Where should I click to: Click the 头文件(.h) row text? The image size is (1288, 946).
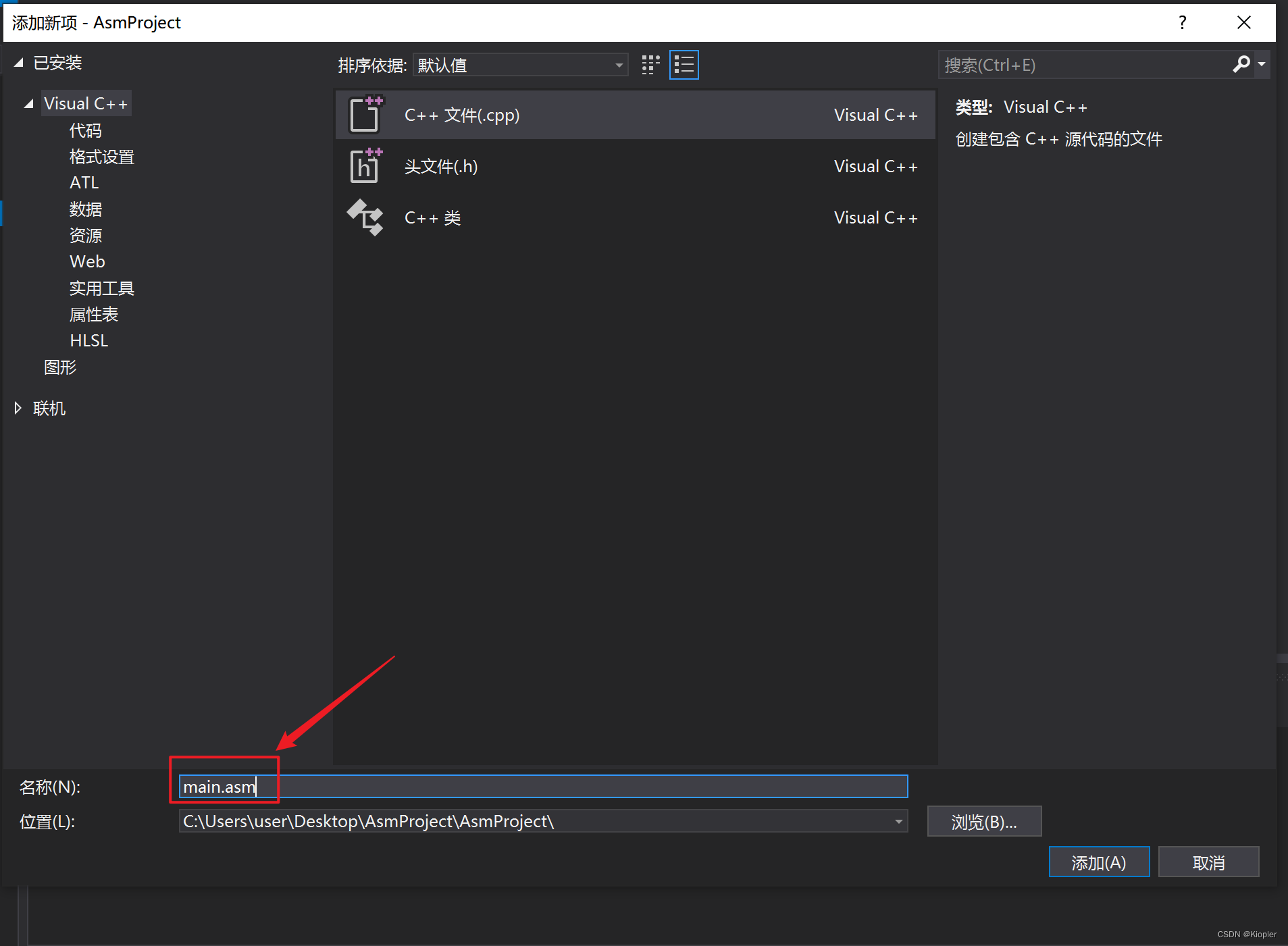pyautogui.click(x=441, y=166)
